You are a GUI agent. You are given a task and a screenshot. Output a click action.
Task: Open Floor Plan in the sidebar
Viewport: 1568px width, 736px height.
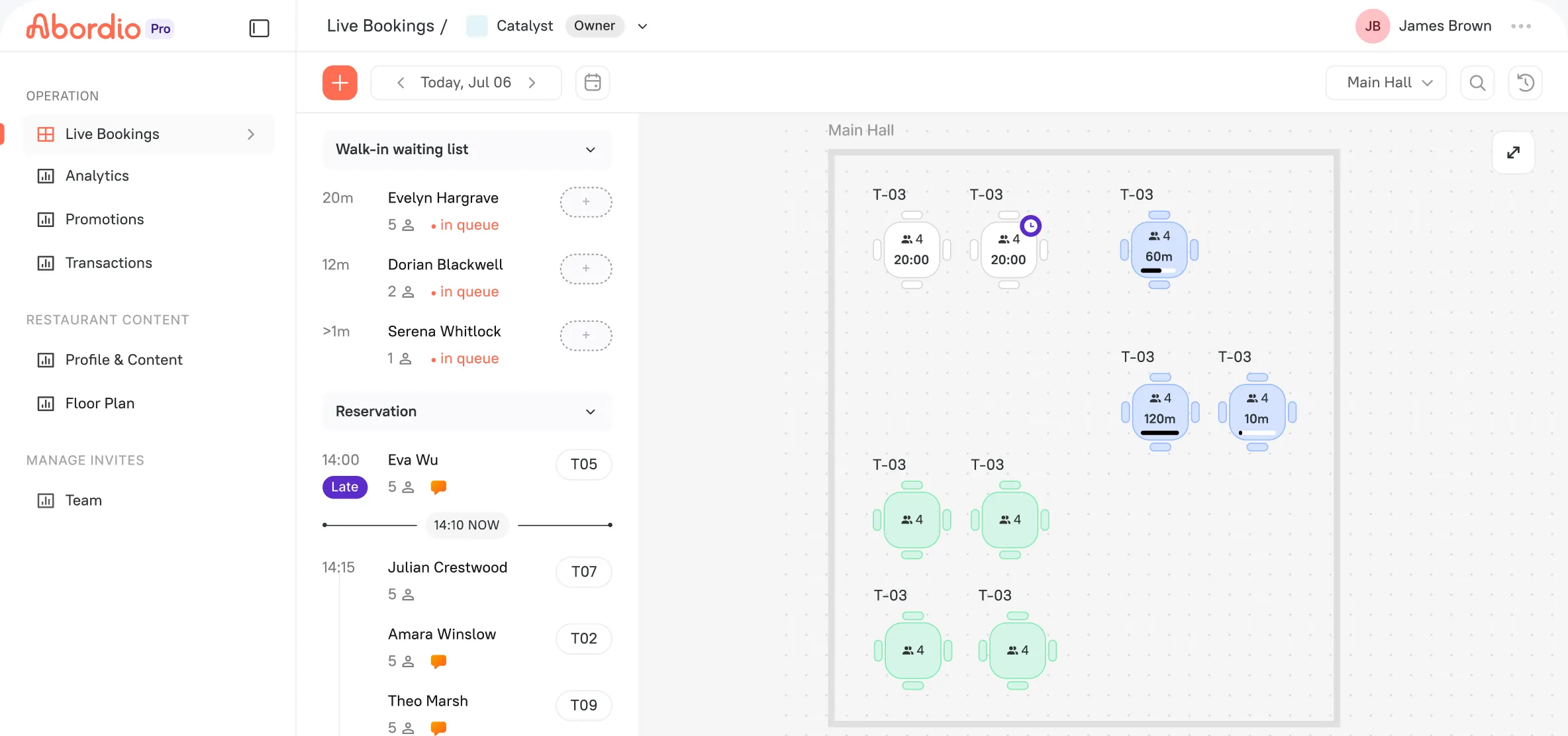pos(149,404)
